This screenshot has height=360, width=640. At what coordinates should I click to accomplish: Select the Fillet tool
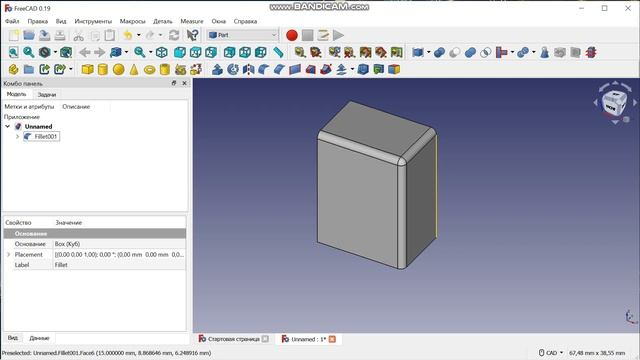(264, 69)
